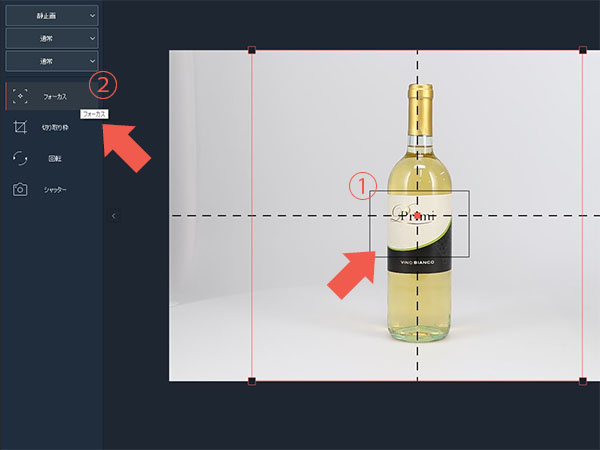This screenshot has width=600, height=450.
Task: Expand the lowest 通常 dropdown
Action: (x=52, y=61)
